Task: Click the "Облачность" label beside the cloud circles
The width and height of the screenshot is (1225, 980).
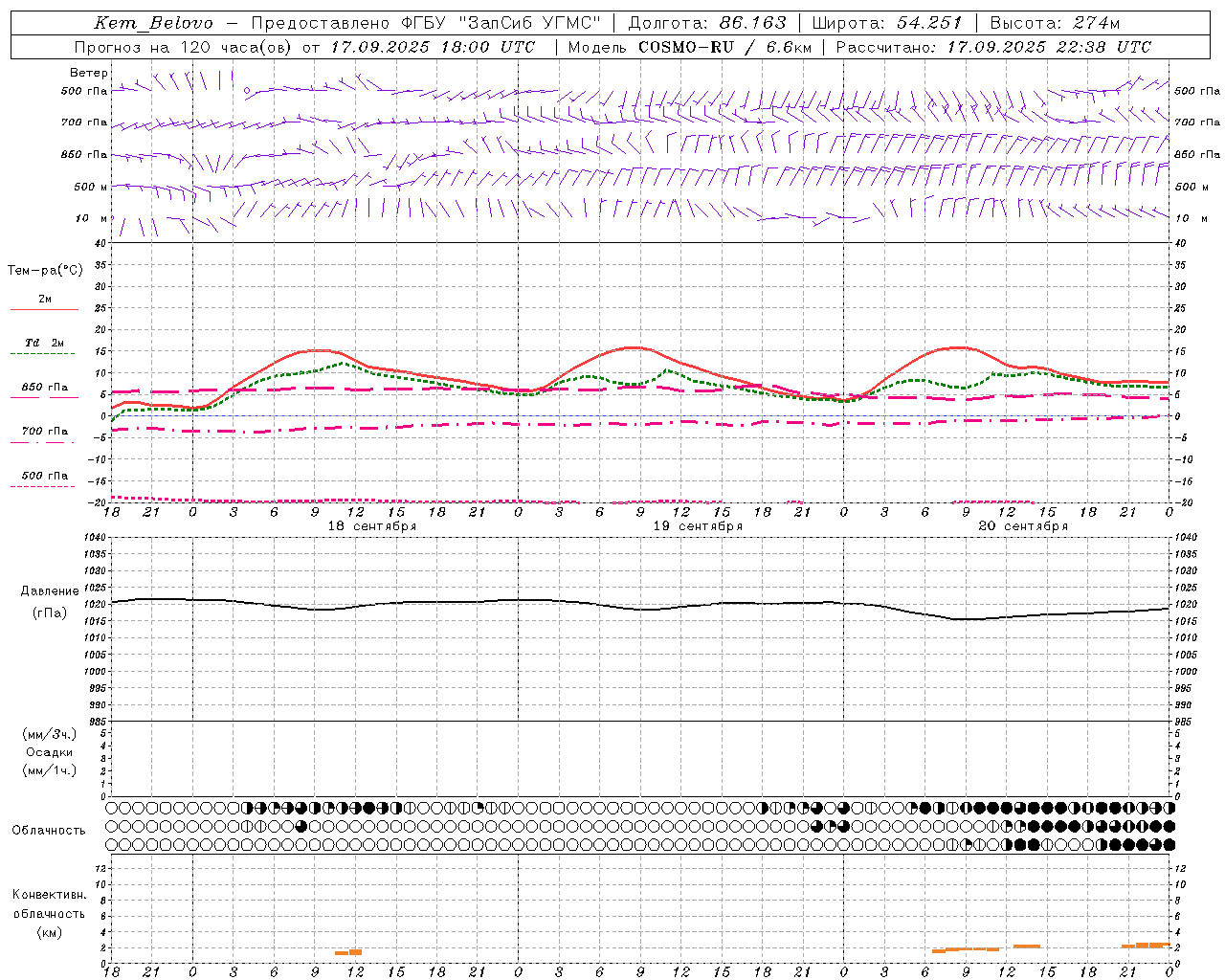Action: (49, 830)
